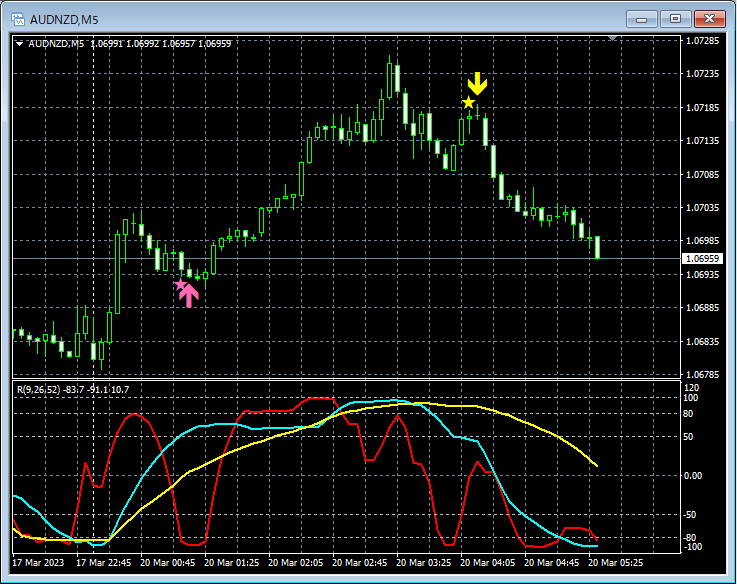Click the pink up arrow buy signal
The width and height of the screenshot is (737, 584).
189,295
